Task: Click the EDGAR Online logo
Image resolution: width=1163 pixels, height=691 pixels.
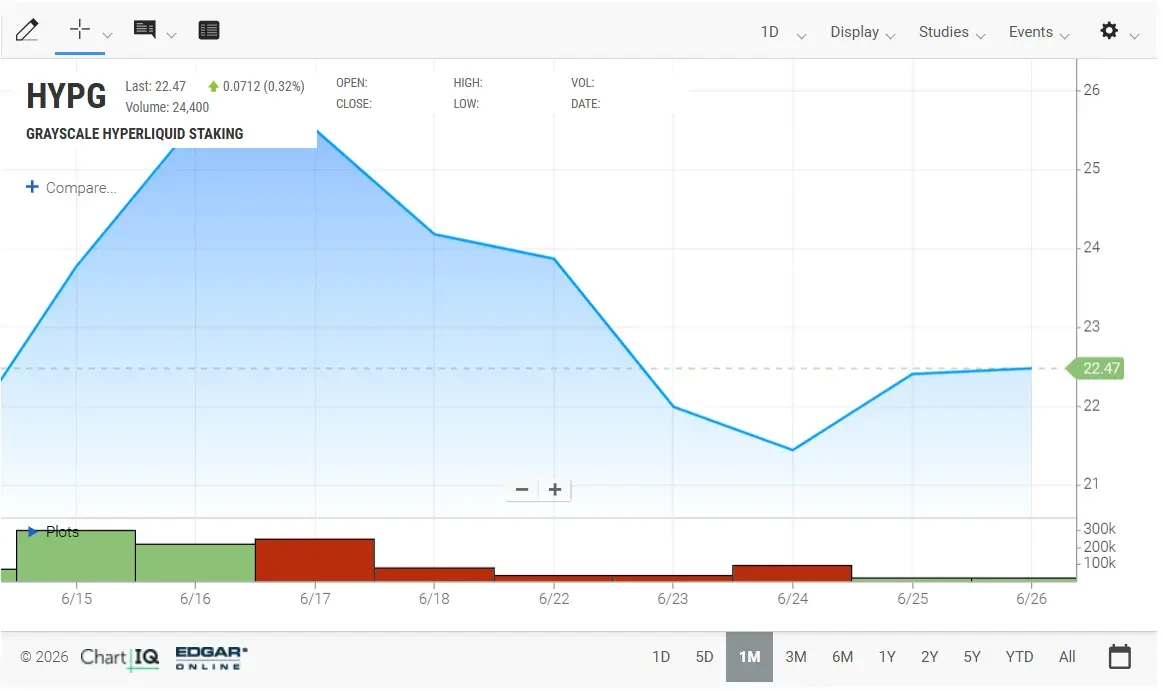Action: (211, 658)
